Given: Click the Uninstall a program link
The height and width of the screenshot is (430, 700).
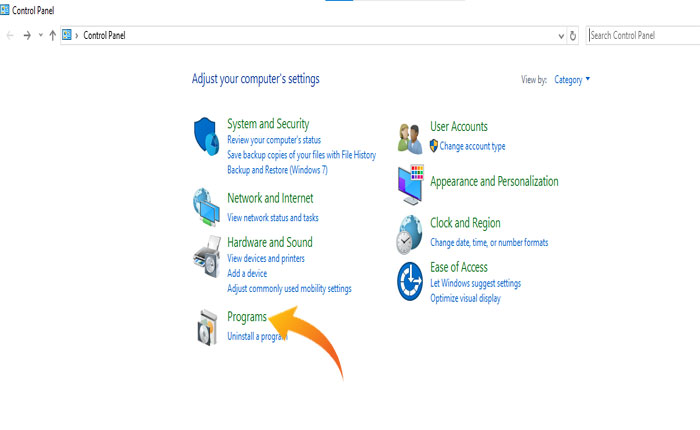Looking at the screenshot, I should (x=257, y=336).
